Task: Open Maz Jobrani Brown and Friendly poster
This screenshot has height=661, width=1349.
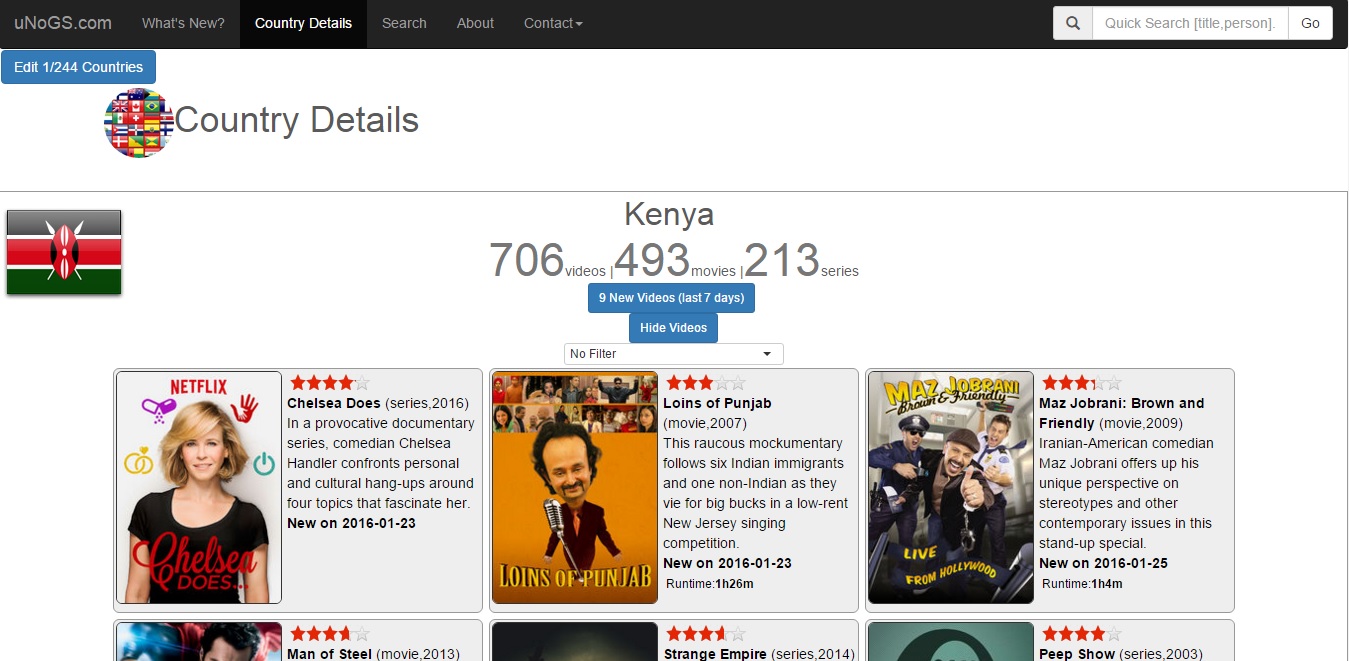Action: (951, 488)
